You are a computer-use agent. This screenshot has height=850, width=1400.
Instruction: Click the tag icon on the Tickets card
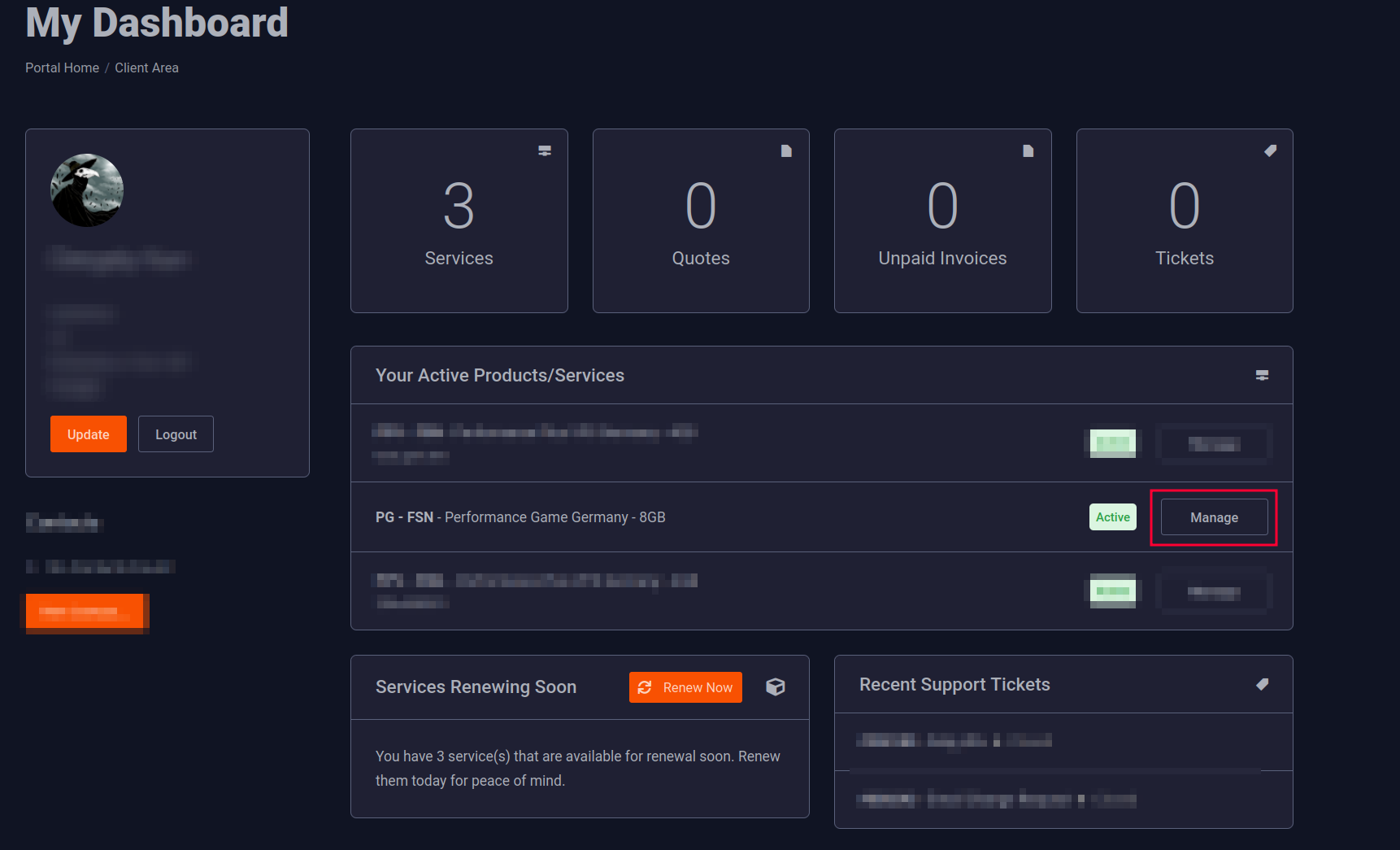pos(1269,150)
